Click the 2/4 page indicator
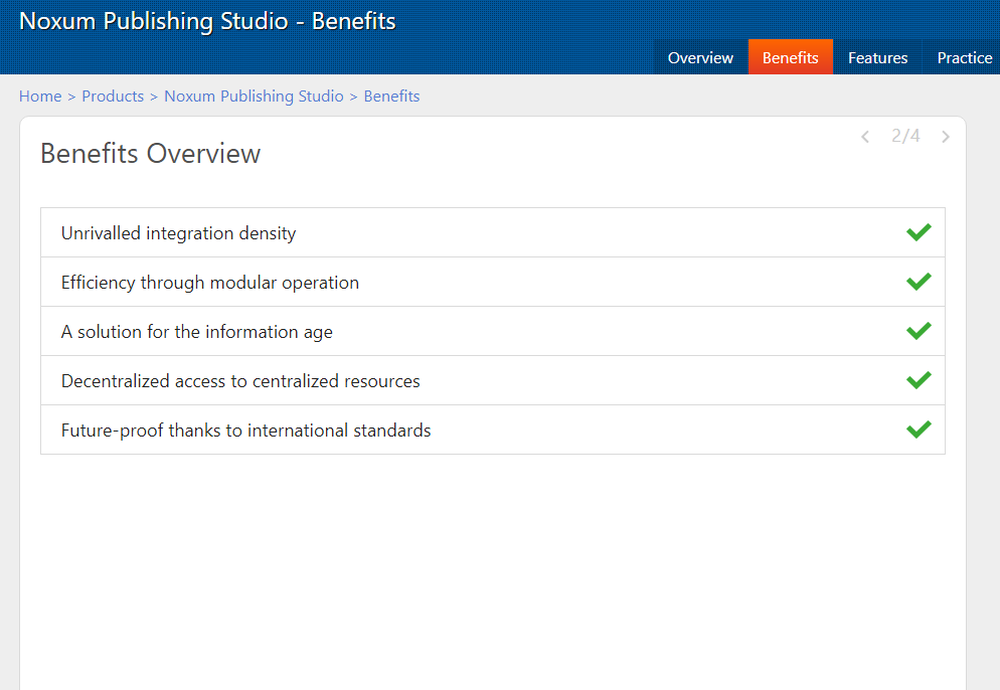The image size is (1000, 690). click(x=906, y=136)
